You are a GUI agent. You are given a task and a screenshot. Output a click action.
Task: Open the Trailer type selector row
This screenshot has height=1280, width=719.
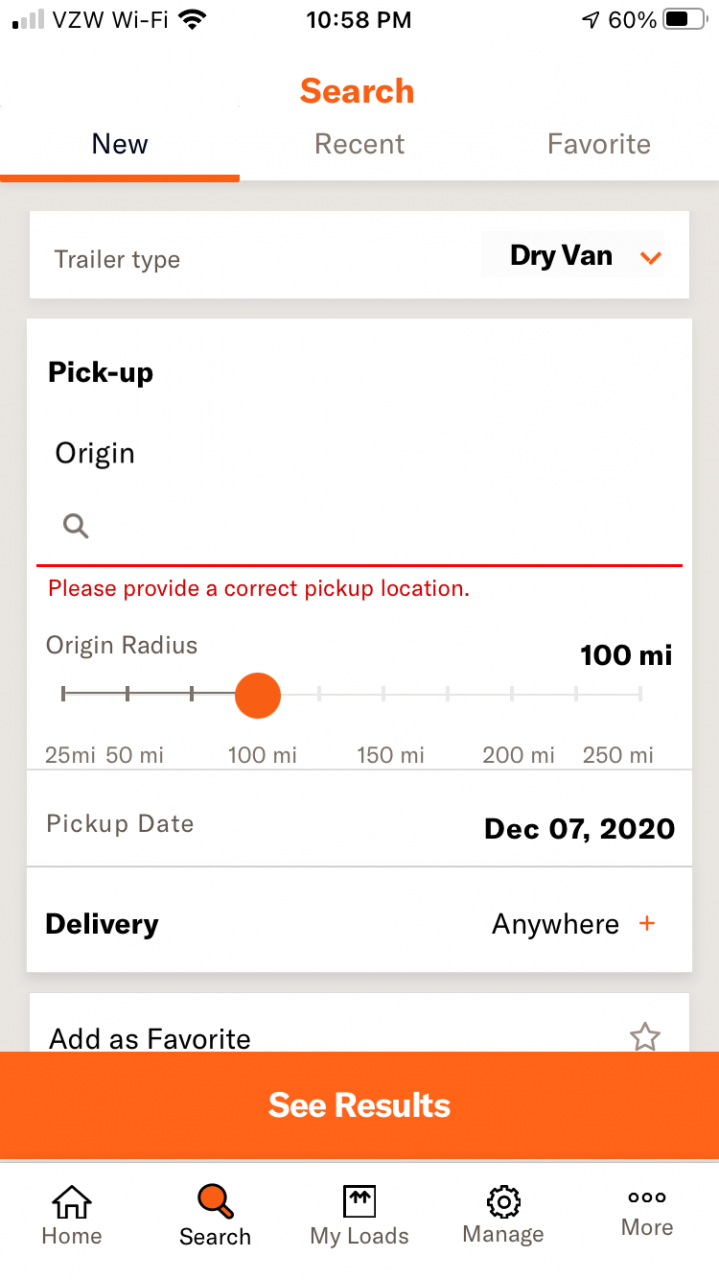pyautogui.click(x=359, y=255)
